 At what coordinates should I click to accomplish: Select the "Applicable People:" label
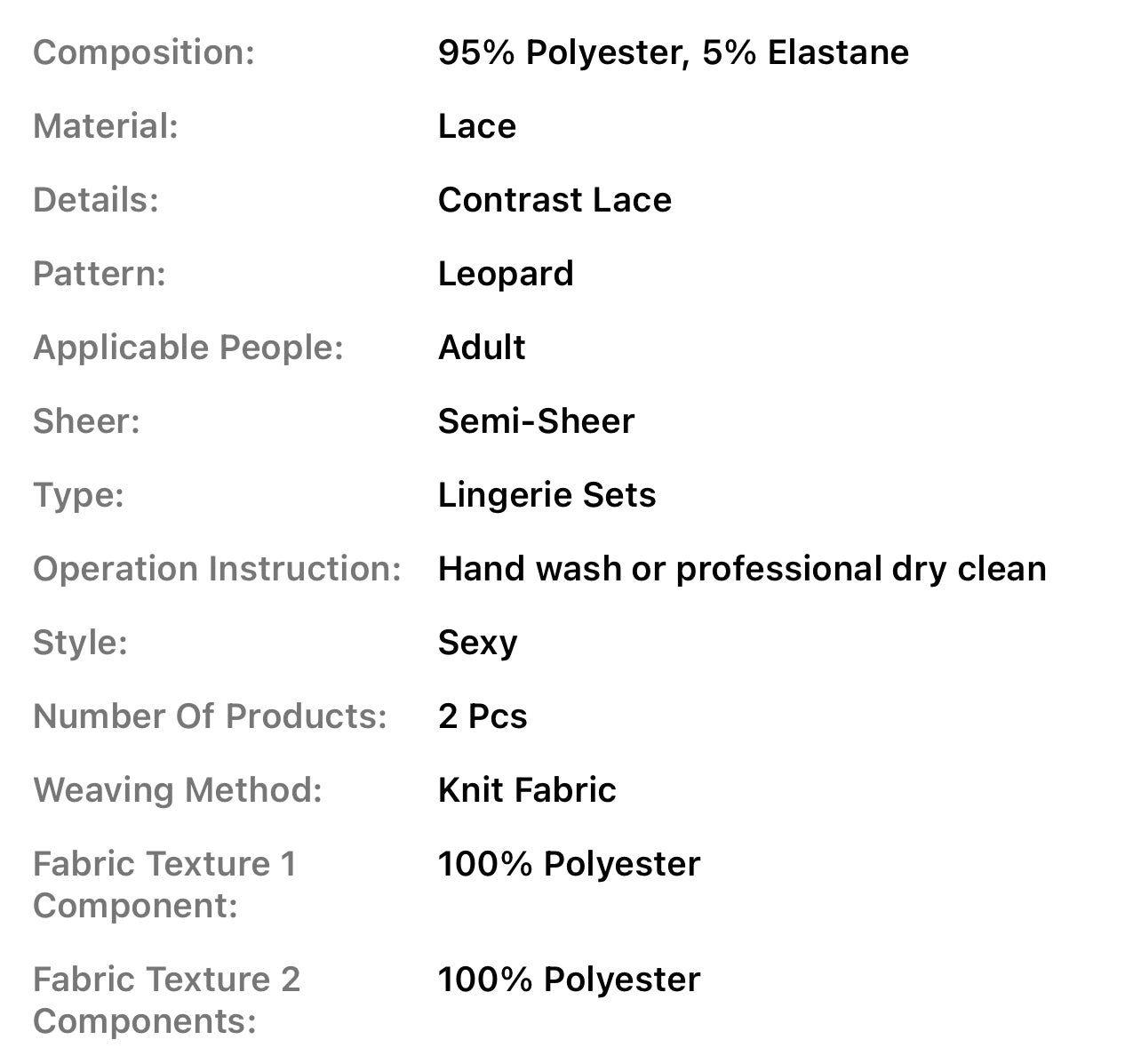(x=188, y=348)
